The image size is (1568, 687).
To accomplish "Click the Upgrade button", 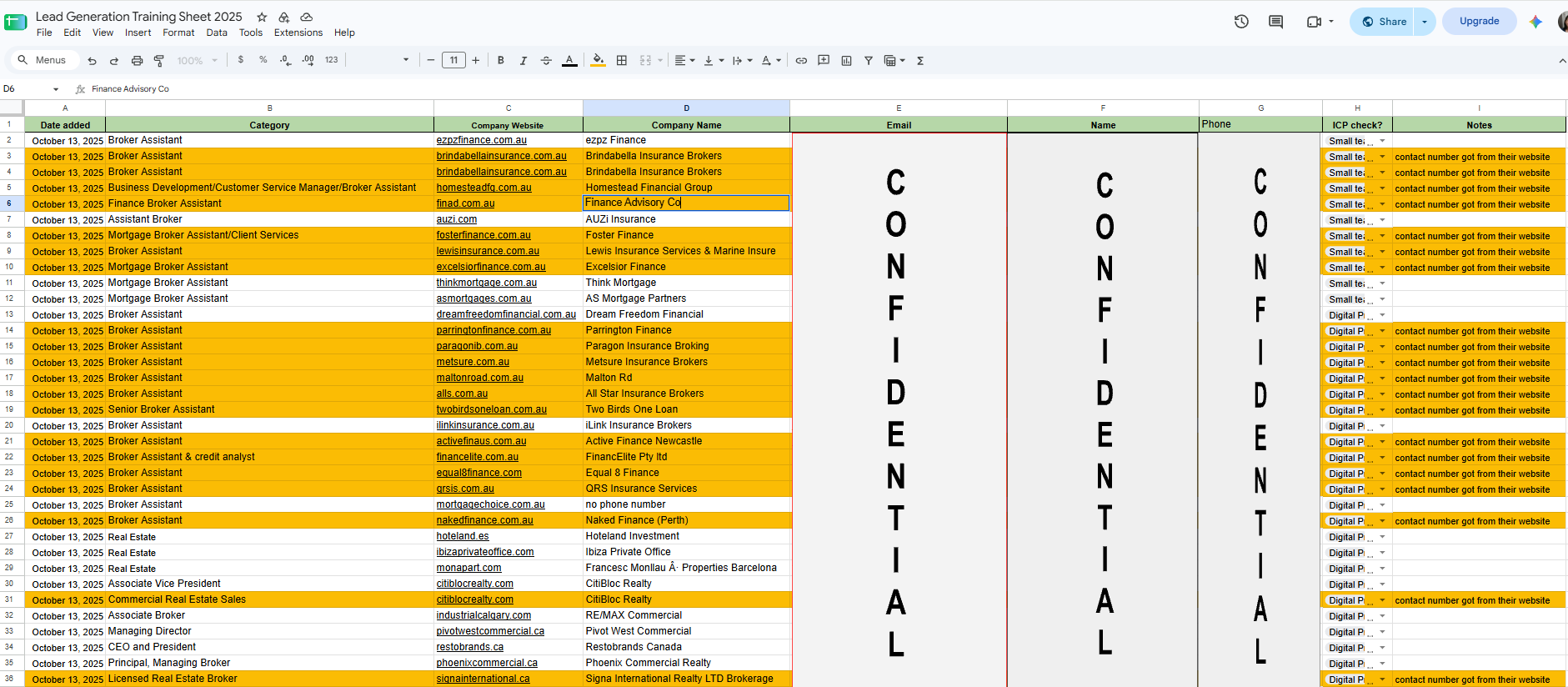I will point(1480,22).
